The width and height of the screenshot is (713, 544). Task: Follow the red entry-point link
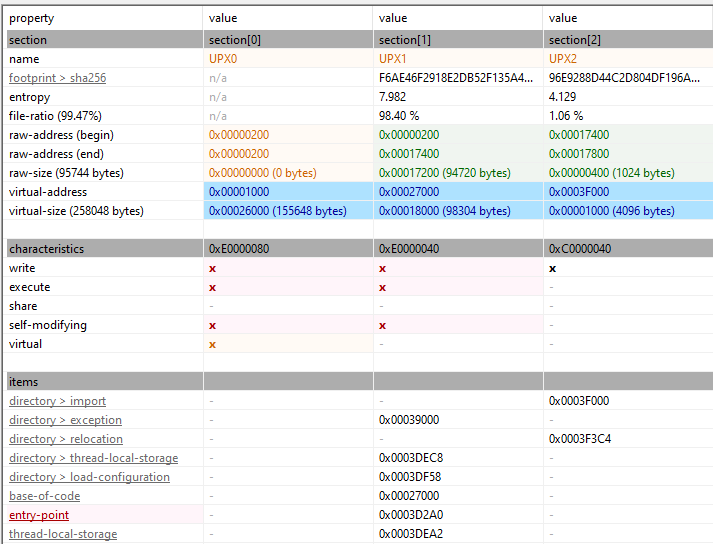pyautogui.click(x=39, y=515)
